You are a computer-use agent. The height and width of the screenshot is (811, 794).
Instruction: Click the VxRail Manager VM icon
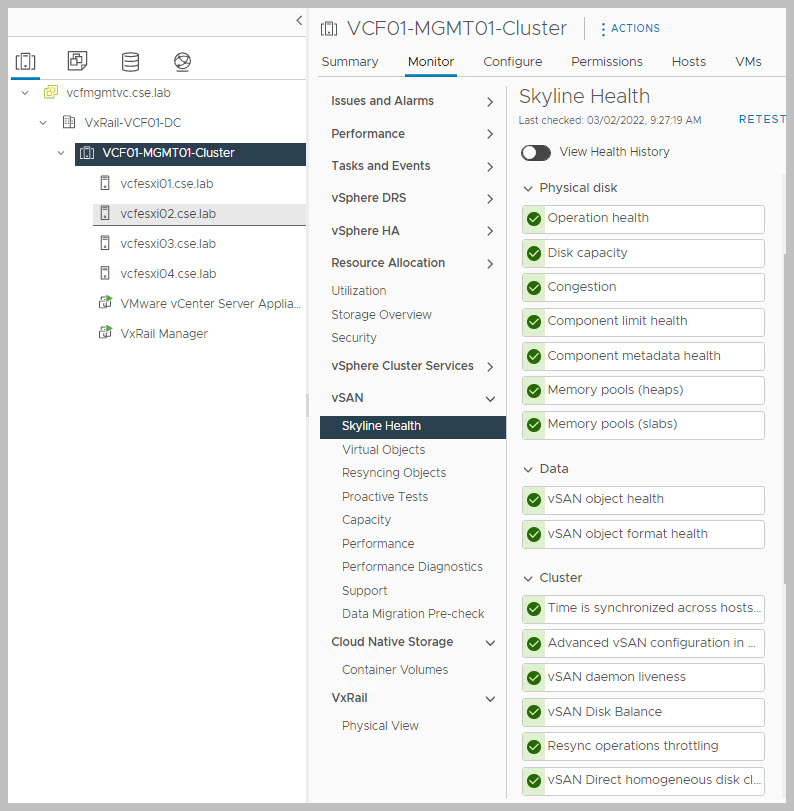click(105, 334)
